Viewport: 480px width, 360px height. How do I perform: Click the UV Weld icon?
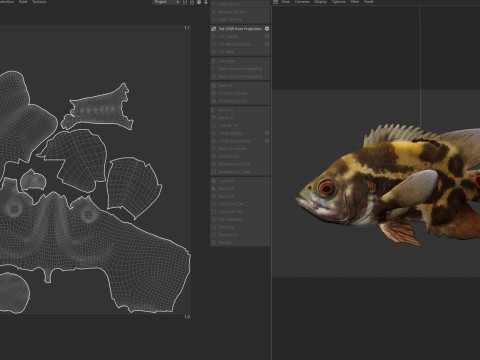point(214,52)
